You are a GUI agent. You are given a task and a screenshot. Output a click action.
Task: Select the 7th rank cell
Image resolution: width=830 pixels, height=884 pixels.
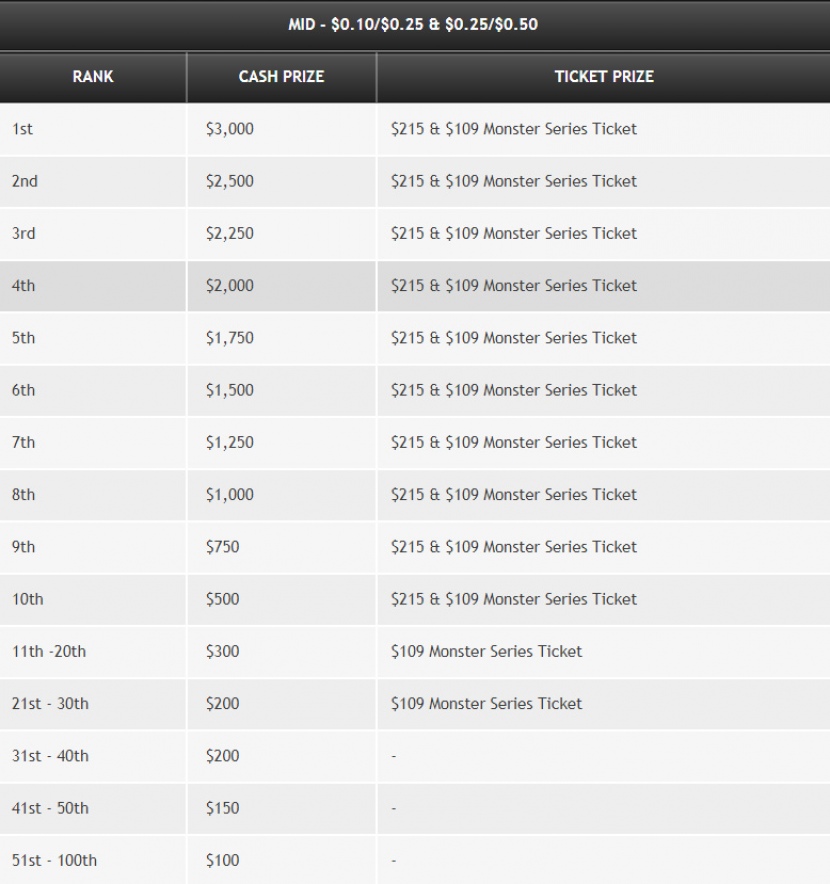tap(93, 443)
